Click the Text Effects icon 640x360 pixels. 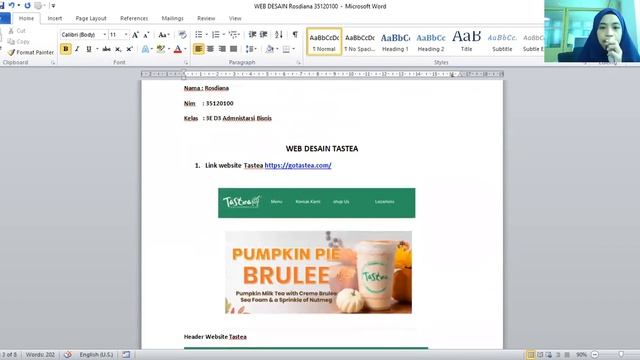point(145,49)
